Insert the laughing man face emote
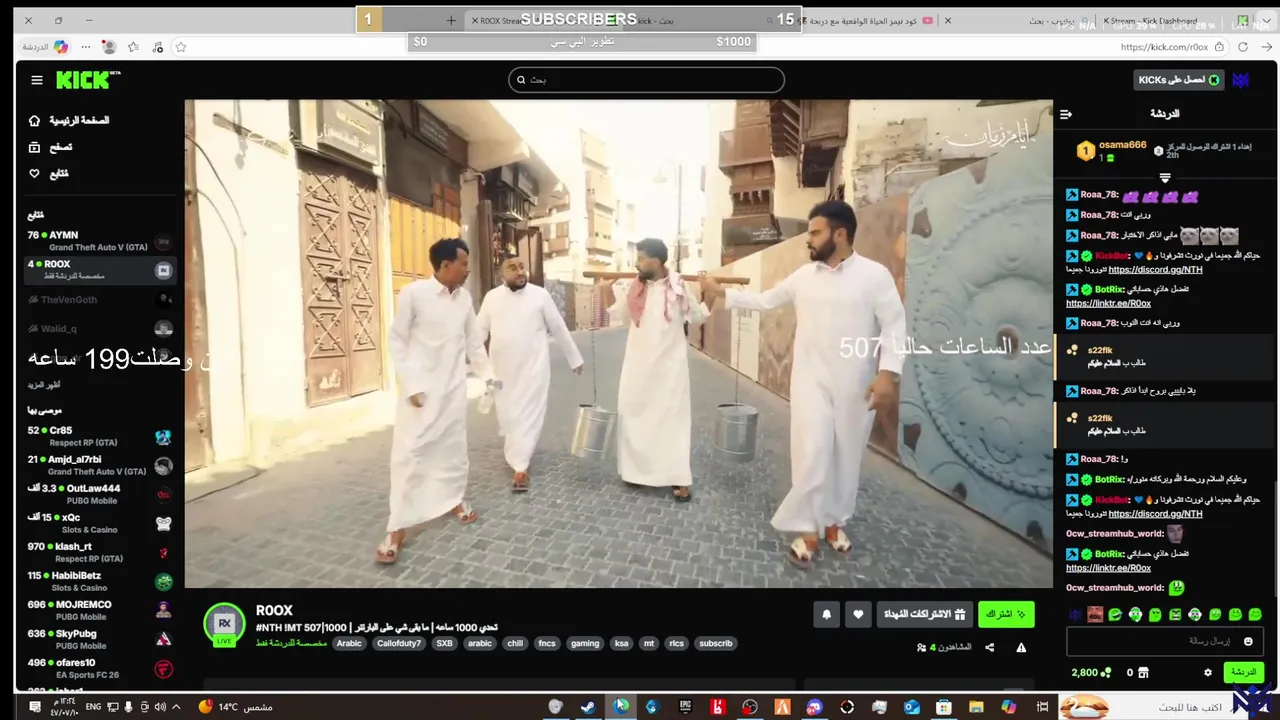 (1095, 614)
